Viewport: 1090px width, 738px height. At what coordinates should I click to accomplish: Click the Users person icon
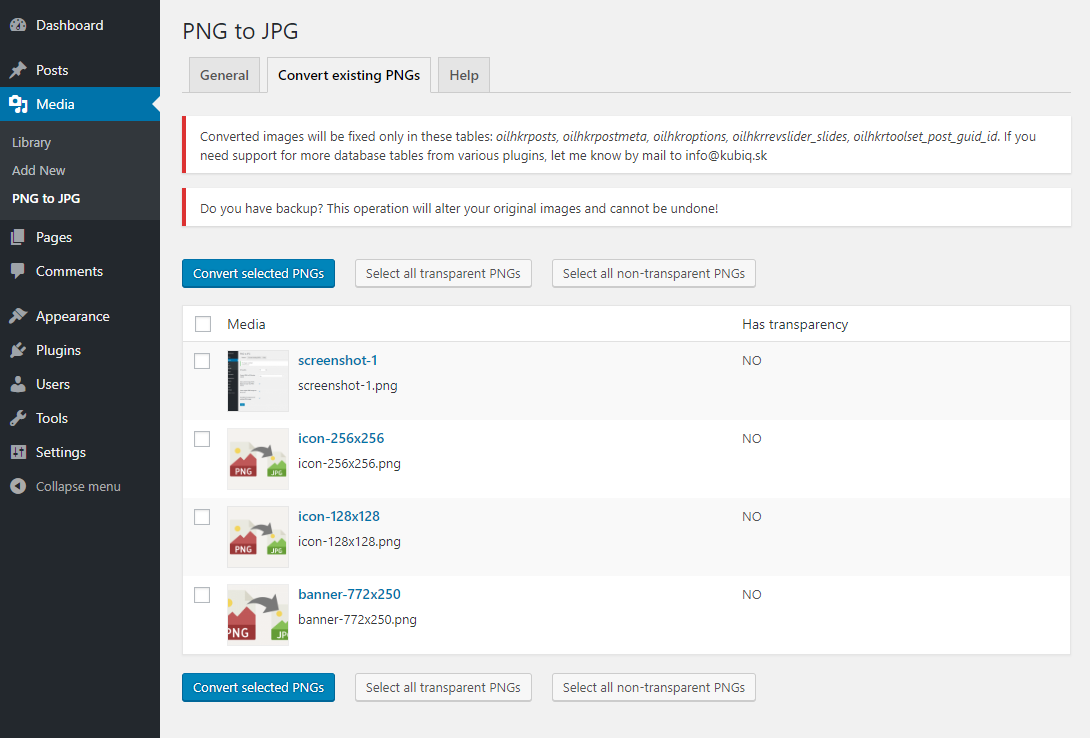(x=18, y=384)
